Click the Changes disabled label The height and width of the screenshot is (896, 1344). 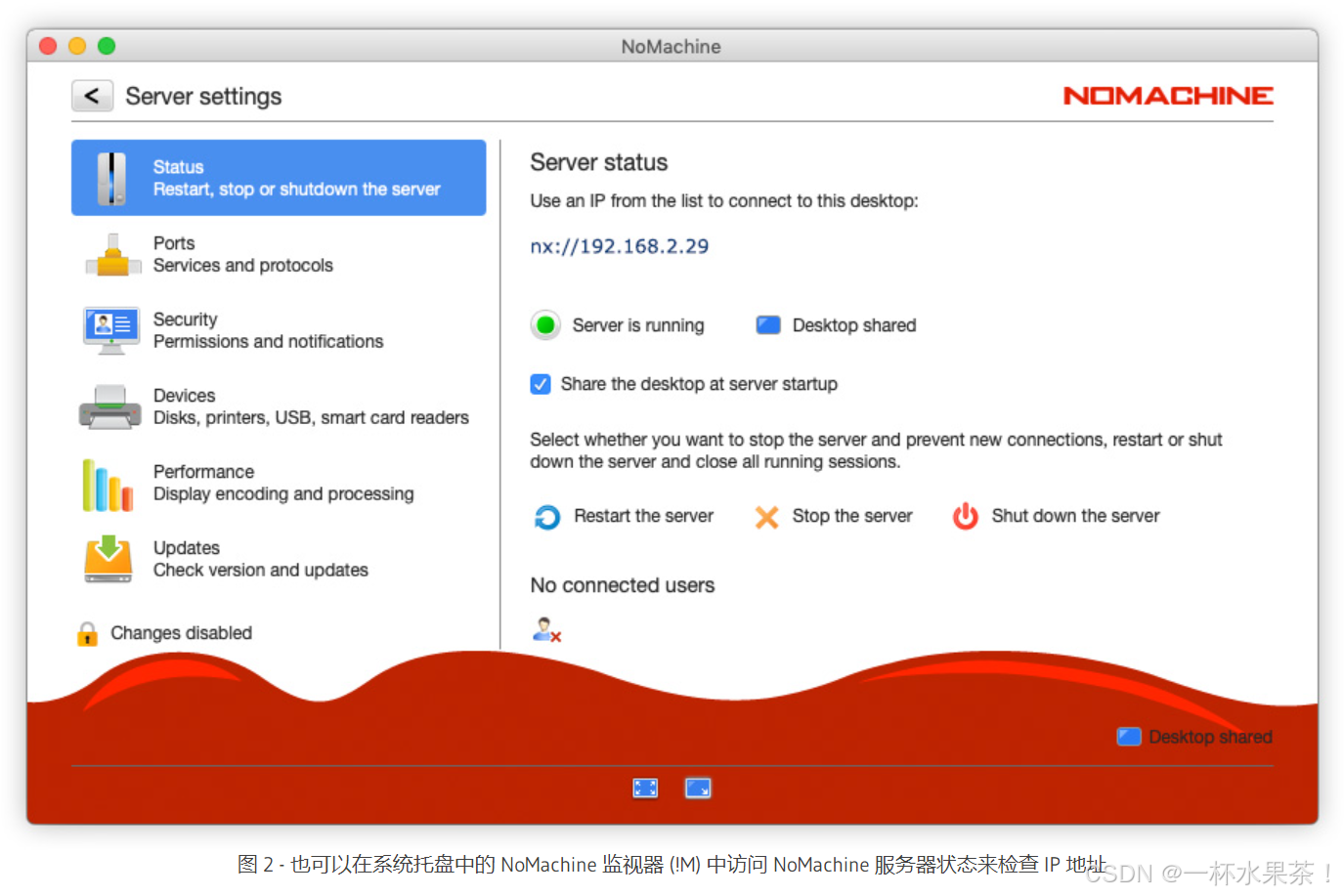[x=181, y=633]
